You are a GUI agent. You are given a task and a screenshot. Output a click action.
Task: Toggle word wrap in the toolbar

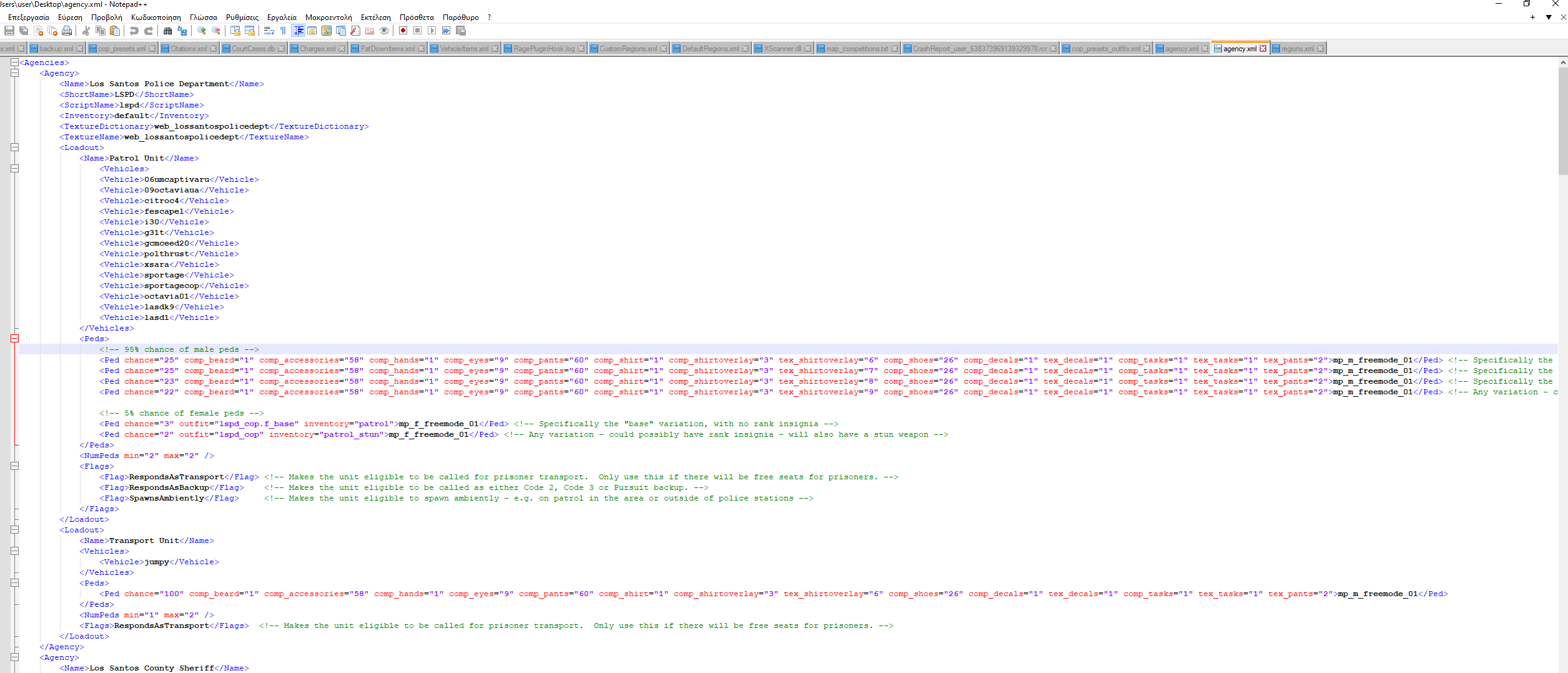click(x=269, y=31)
